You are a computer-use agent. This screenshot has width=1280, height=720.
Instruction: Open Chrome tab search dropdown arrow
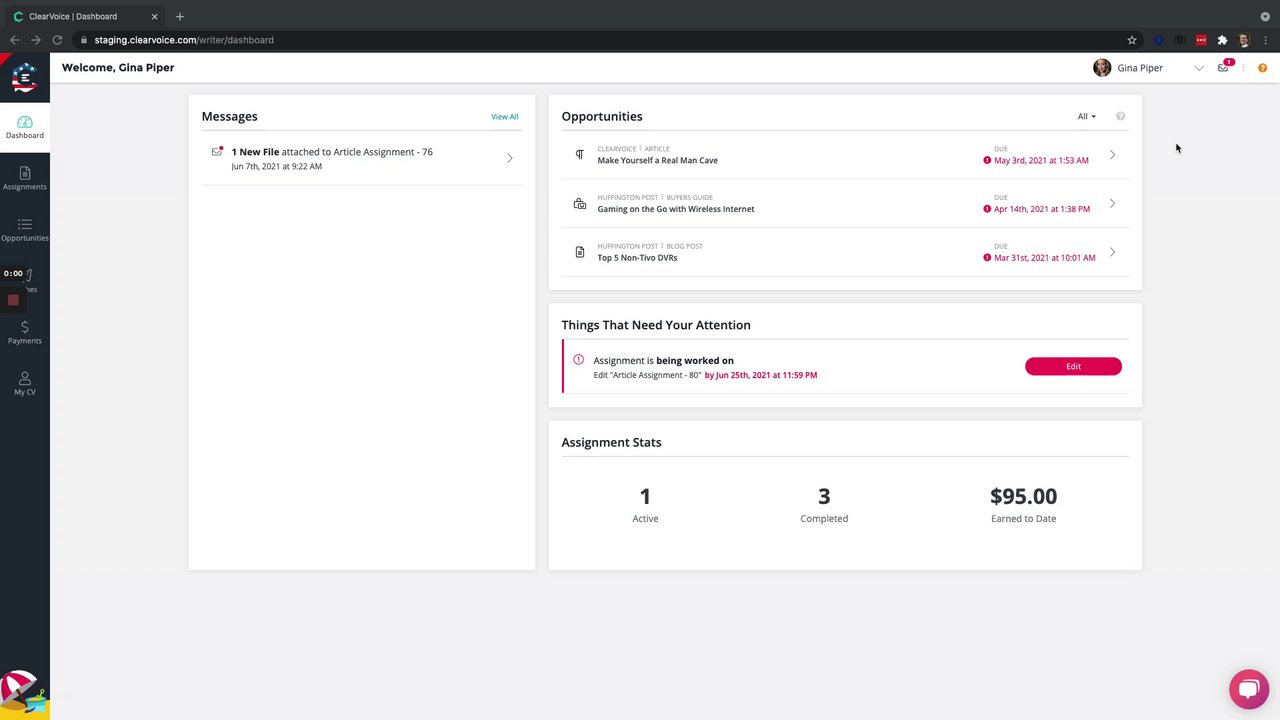click(1265, 16)
